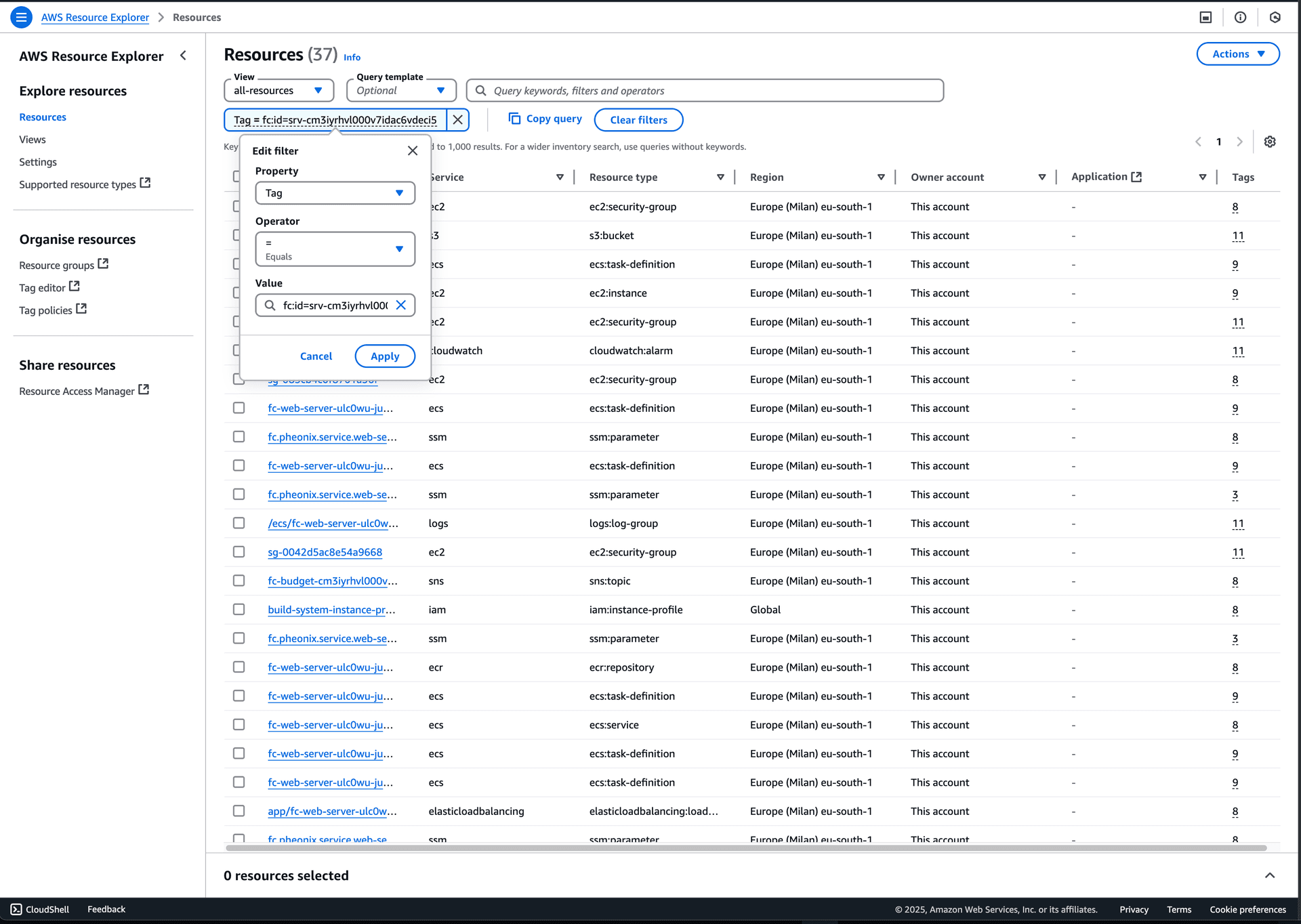Click the copy icon beside Copy query

[x=514, y=119]
